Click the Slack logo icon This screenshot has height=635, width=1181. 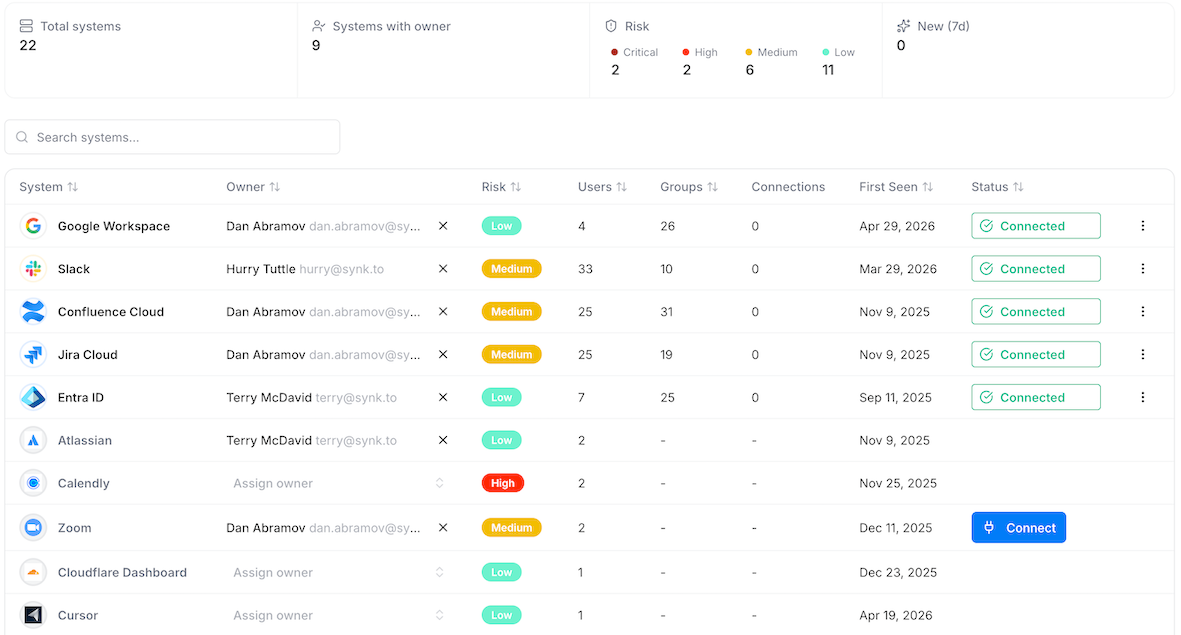33,269
